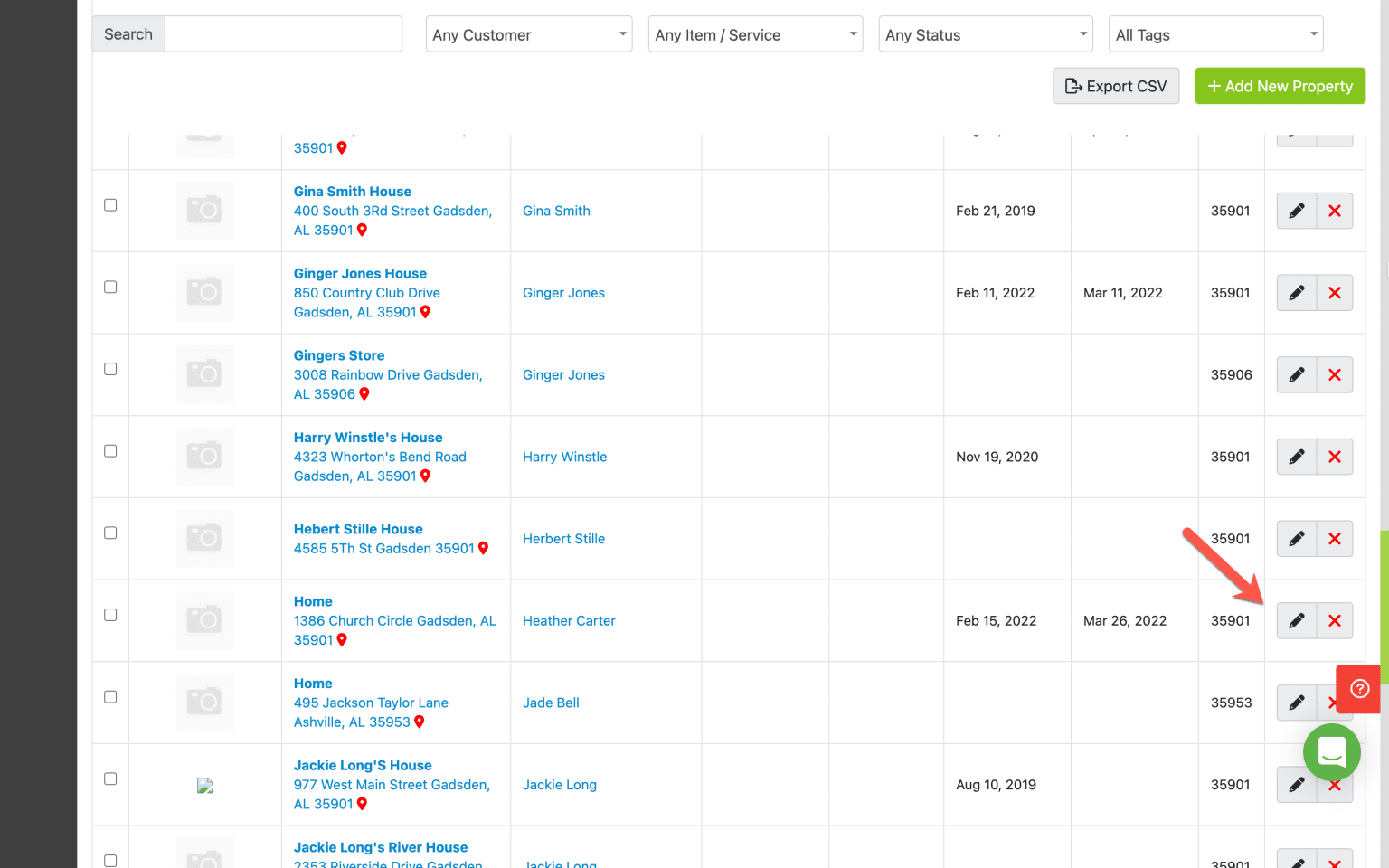
Task: Click the Export CSV button
Action: tap(1115, 86)
